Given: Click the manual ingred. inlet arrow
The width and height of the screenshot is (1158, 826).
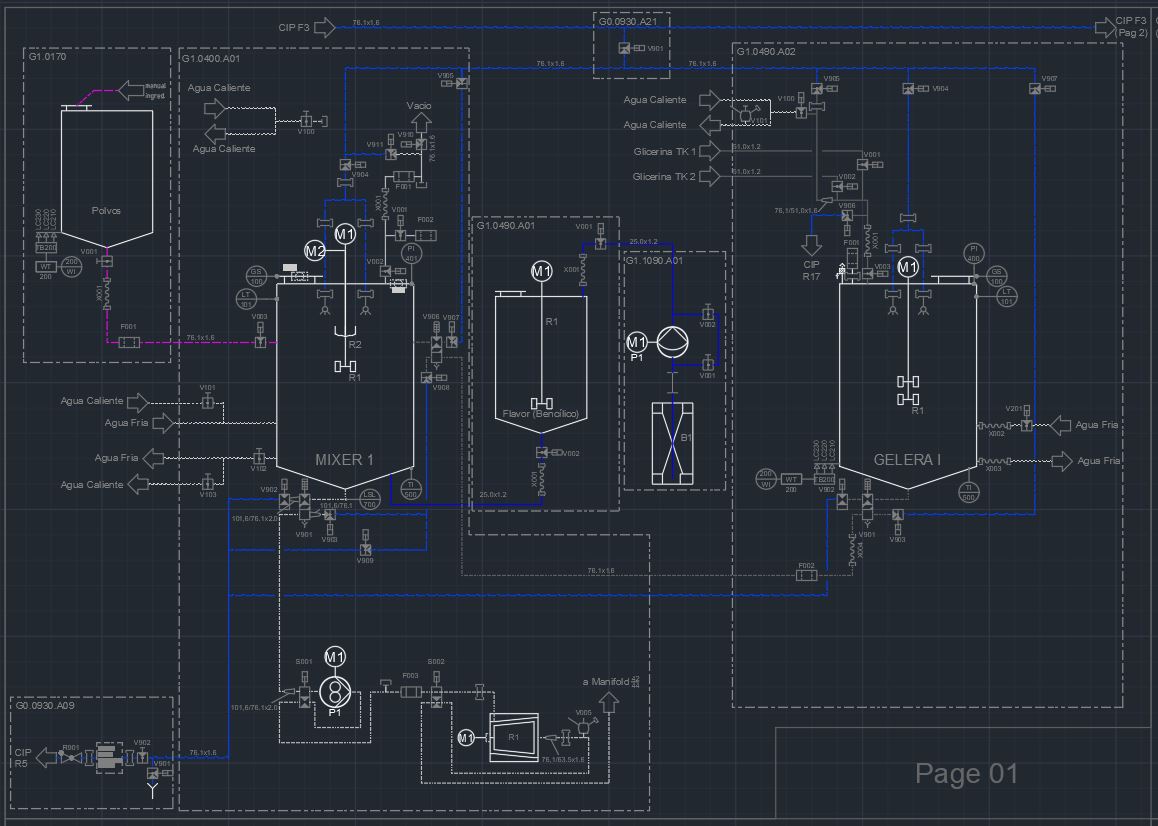Looking at the screenshot, I should pos(130,92).
